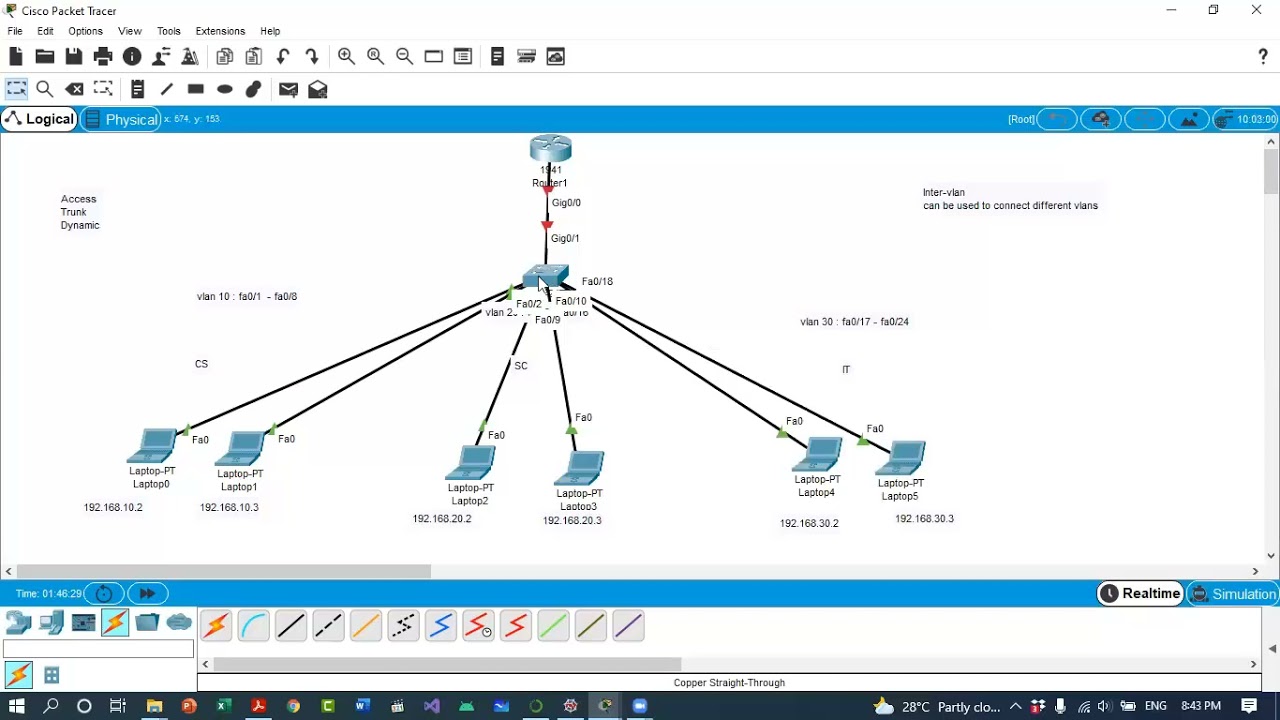Select the central switch device

(x=546, y=277)
